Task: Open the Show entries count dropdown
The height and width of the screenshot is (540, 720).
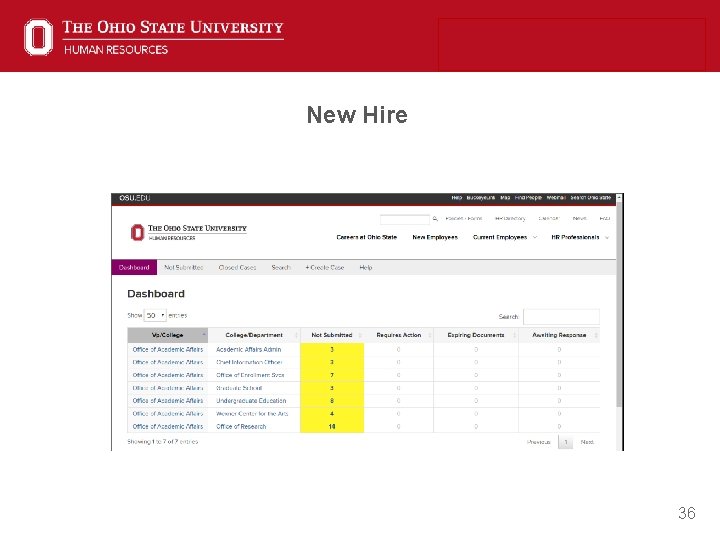Action: 155,315
